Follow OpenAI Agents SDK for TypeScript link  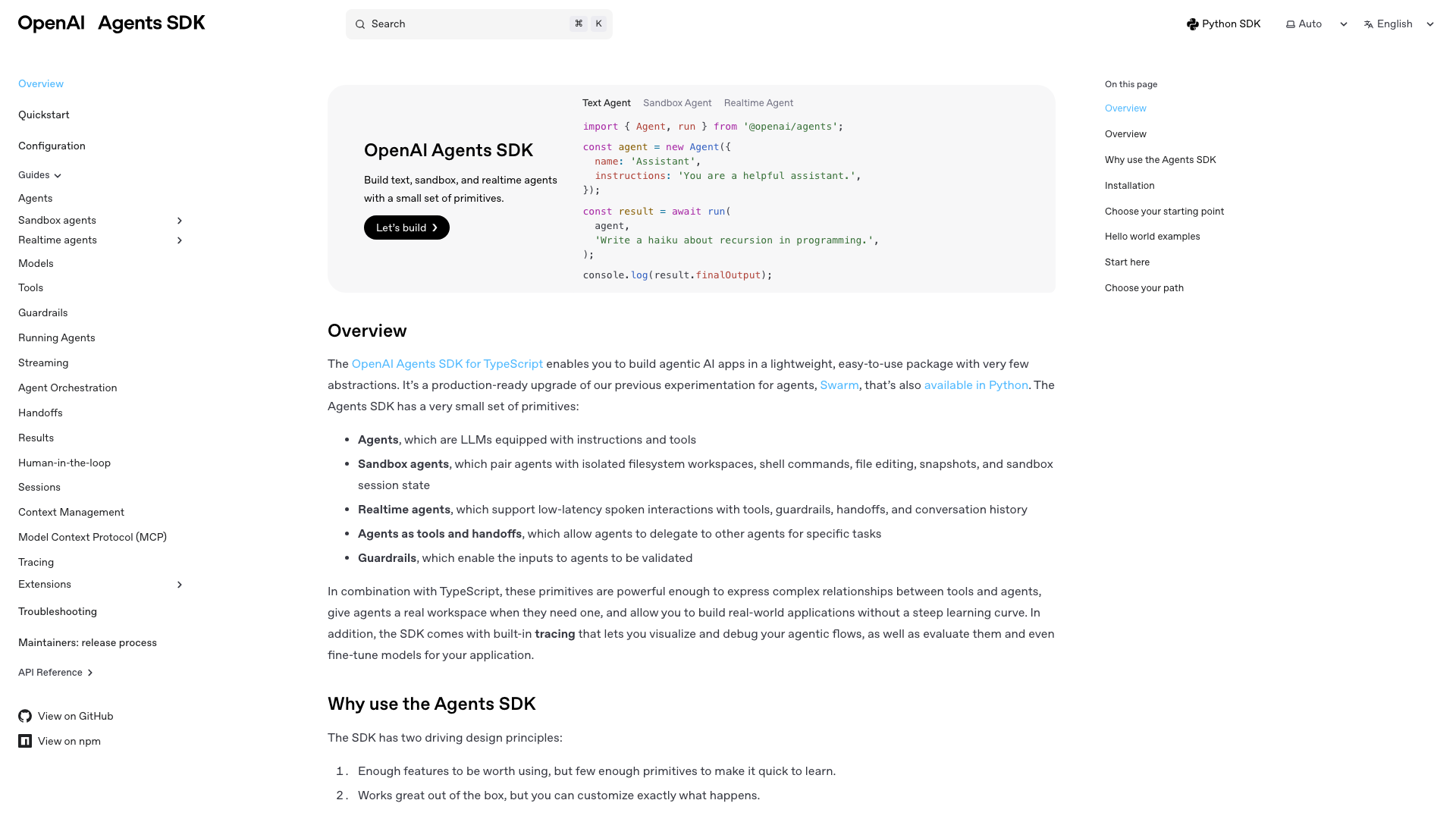point(447,364)
